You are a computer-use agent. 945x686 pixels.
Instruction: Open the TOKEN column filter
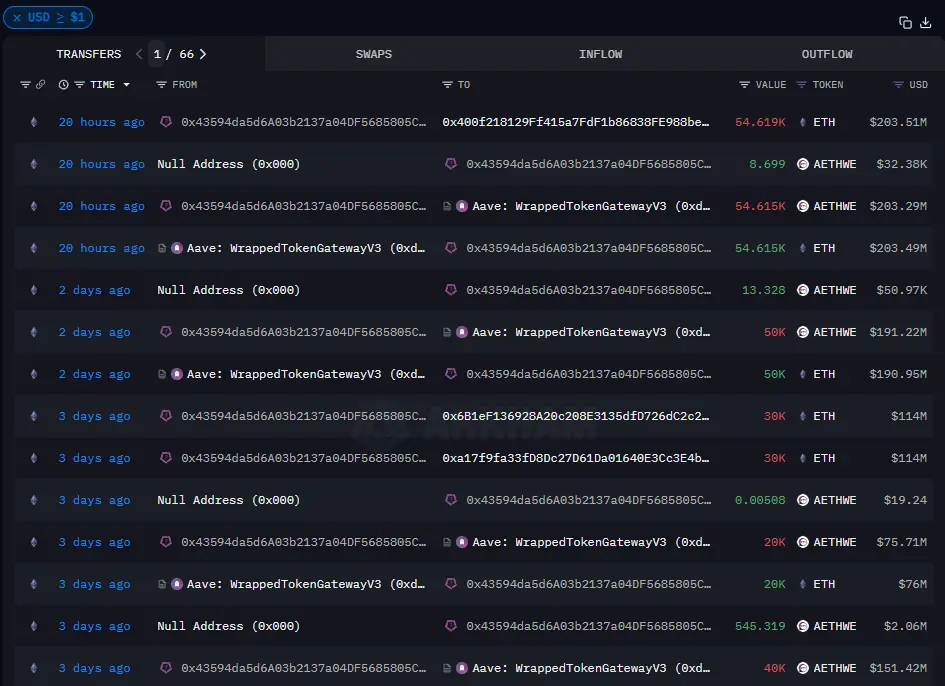coord(802,85)
